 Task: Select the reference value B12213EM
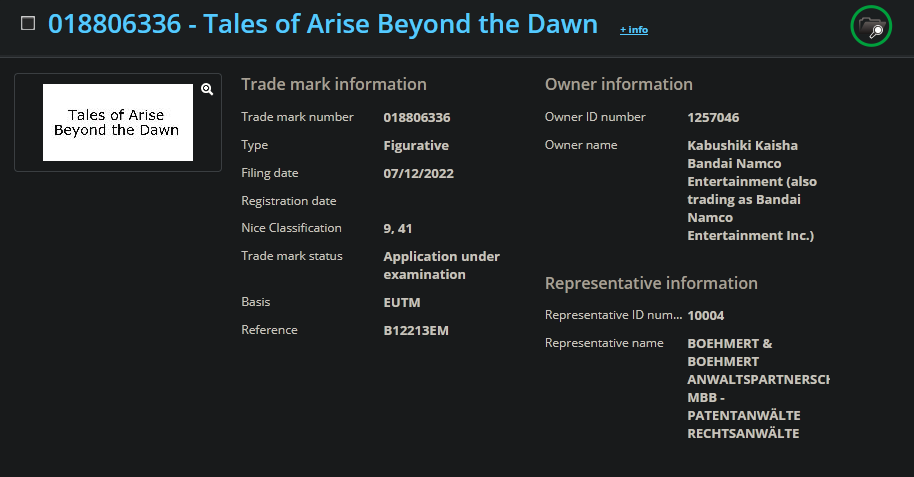coord(416,331)
